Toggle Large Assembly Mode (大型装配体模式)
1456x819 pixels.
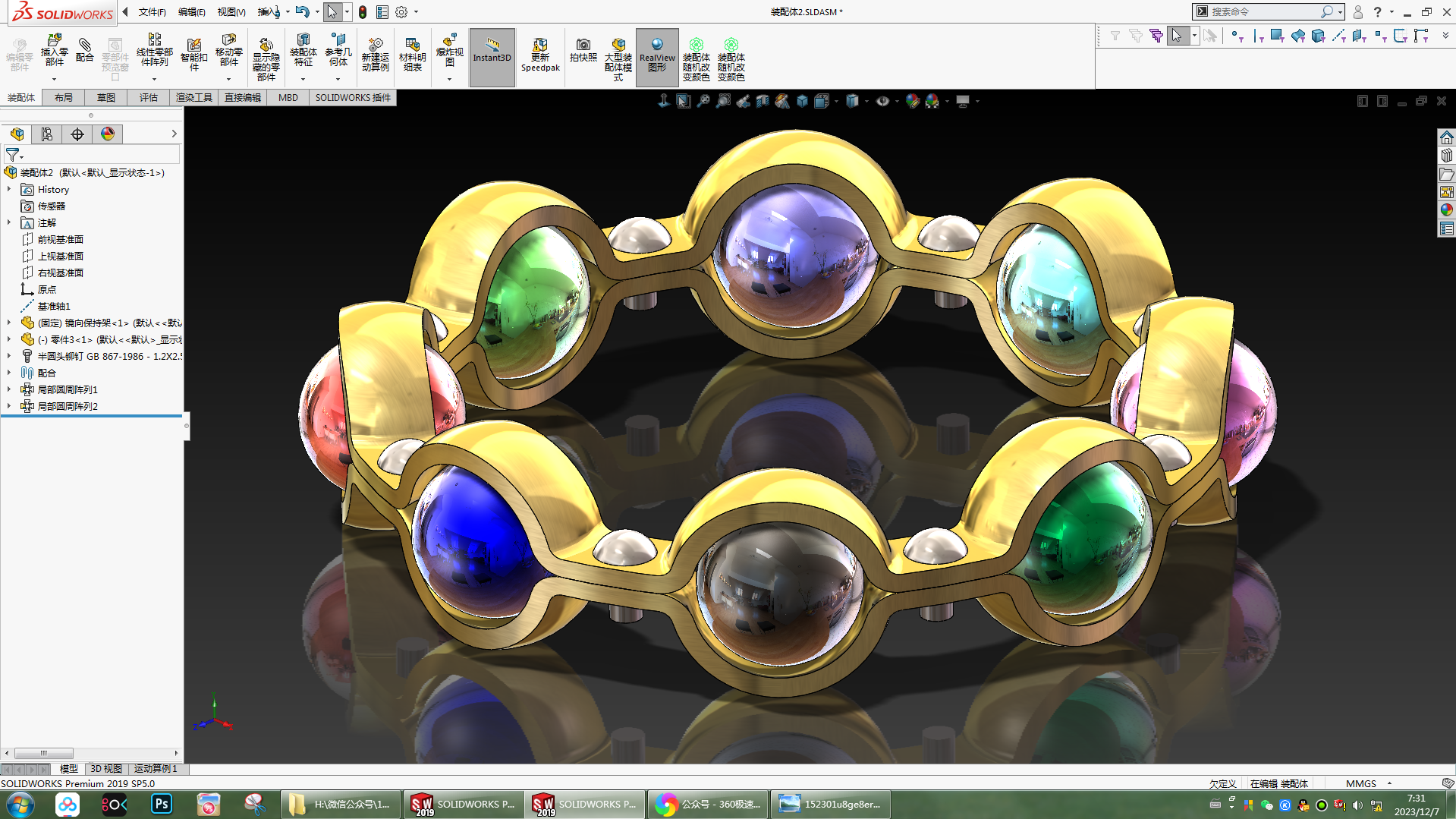click(x=618, y=58)
